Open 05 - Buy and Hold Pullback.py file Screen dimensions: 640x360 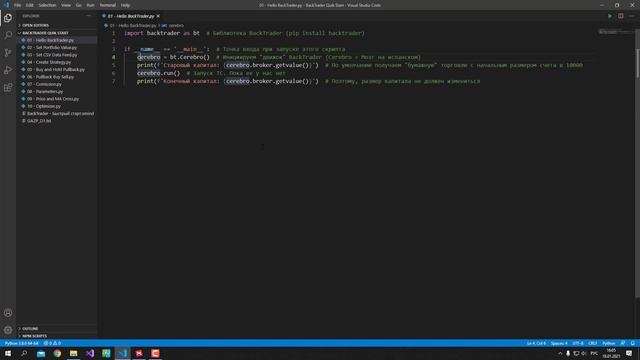point(56,69)
